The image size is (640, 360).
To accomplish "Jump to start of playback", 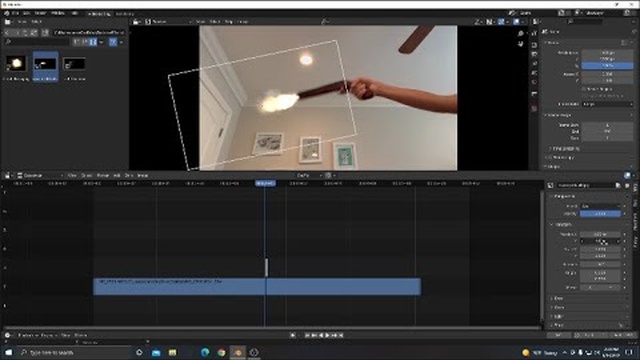I will pyautogui.click(x=307, y=335).
